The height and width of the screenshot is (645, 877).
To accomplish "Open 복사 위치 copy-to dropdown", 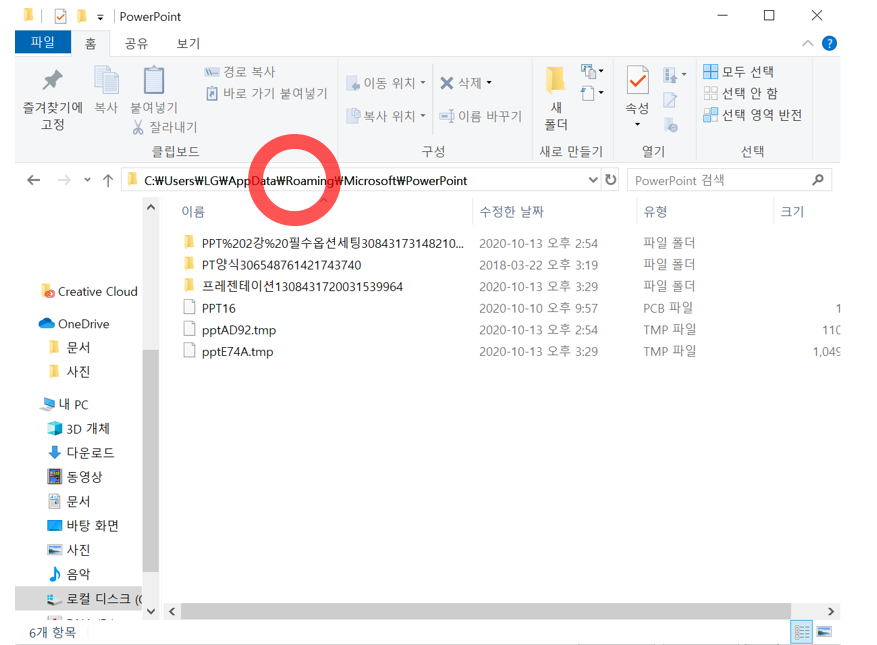I will point(386,116).
